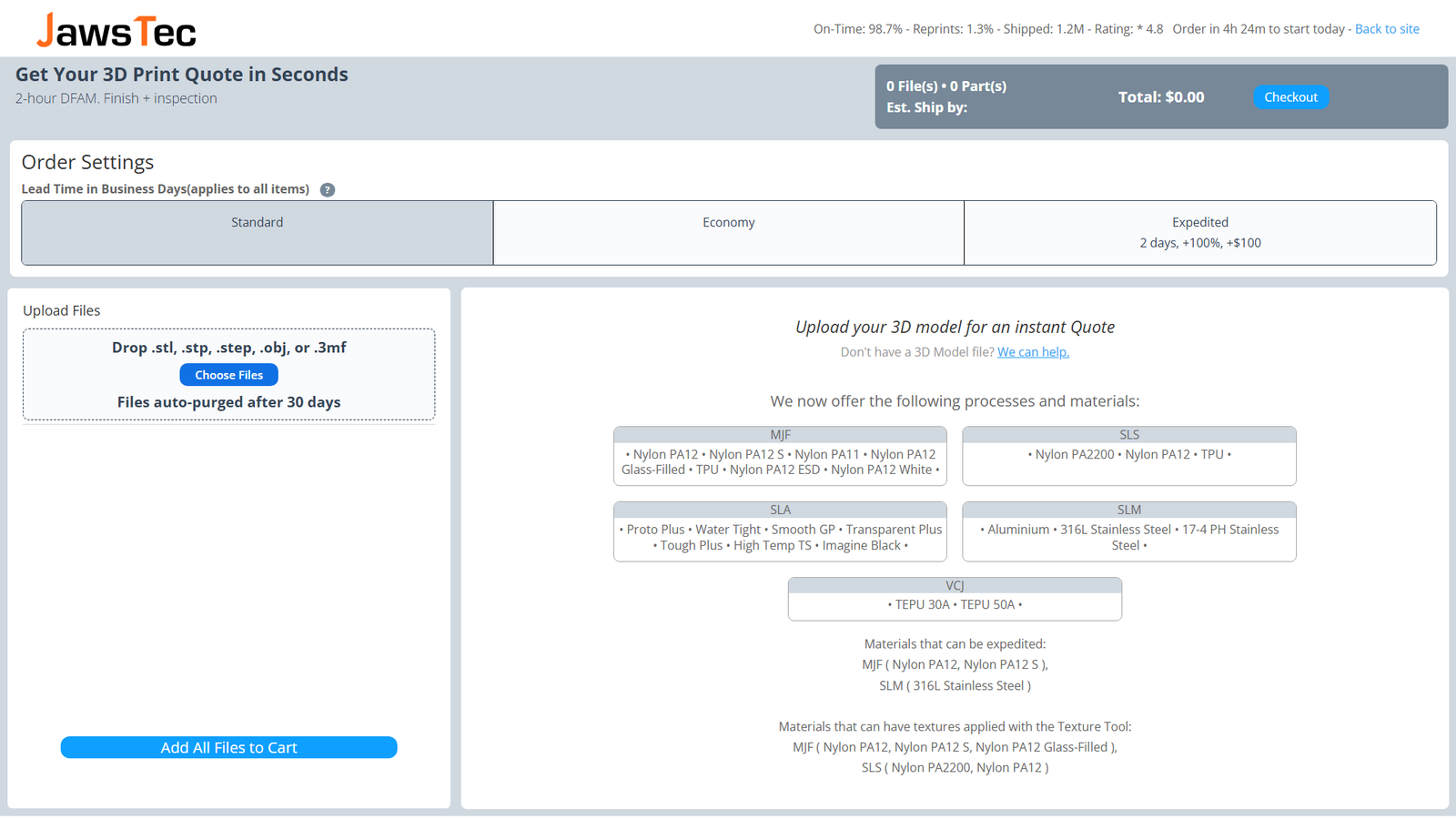1456x819 pixels.
Task: Click 'We now offer the following processes' text
Action: pos(955,401)
